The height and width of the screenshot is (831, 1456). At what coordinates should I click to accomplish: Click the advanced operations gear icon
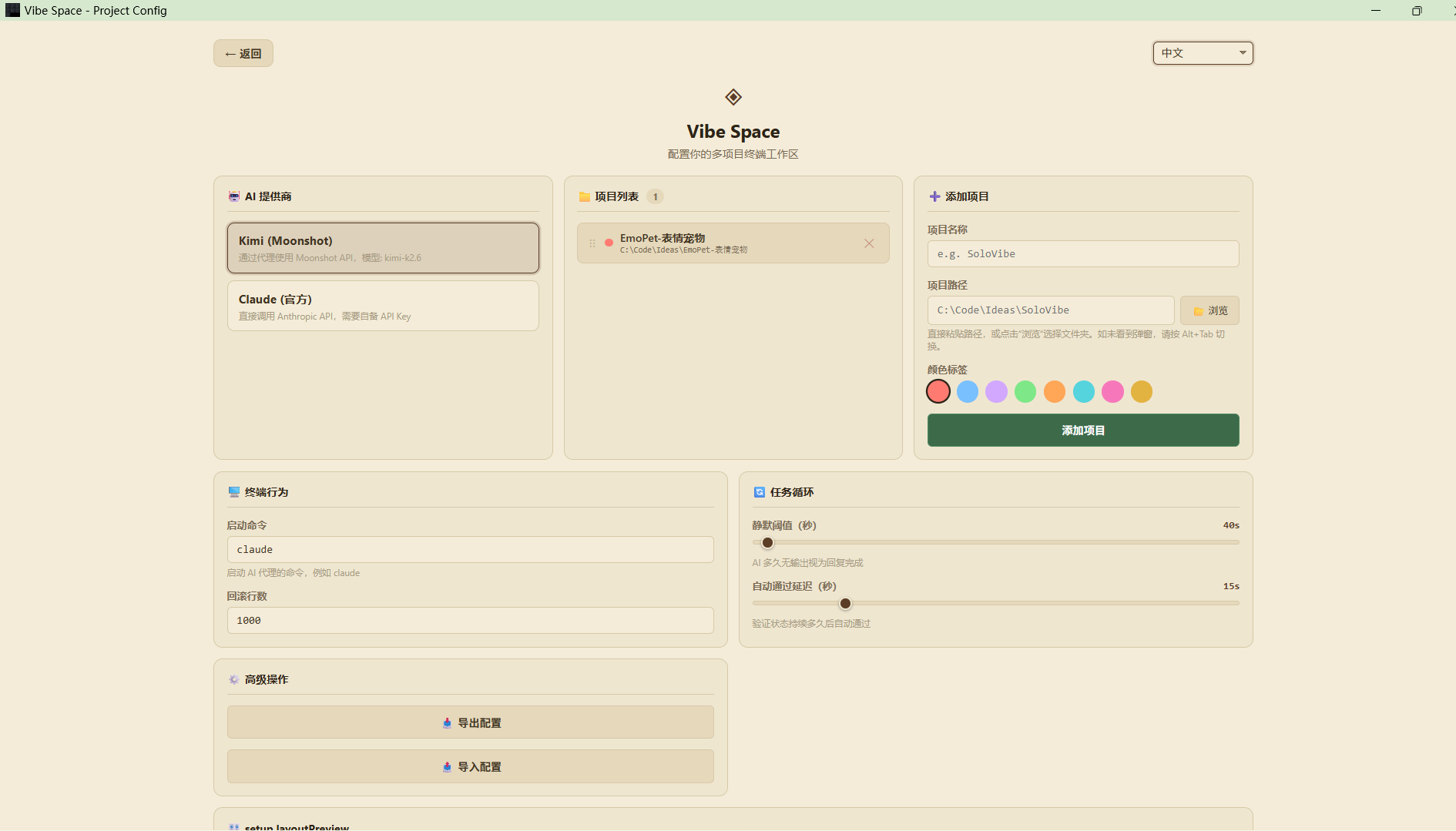pyautogui.click(x=234, y=679)
